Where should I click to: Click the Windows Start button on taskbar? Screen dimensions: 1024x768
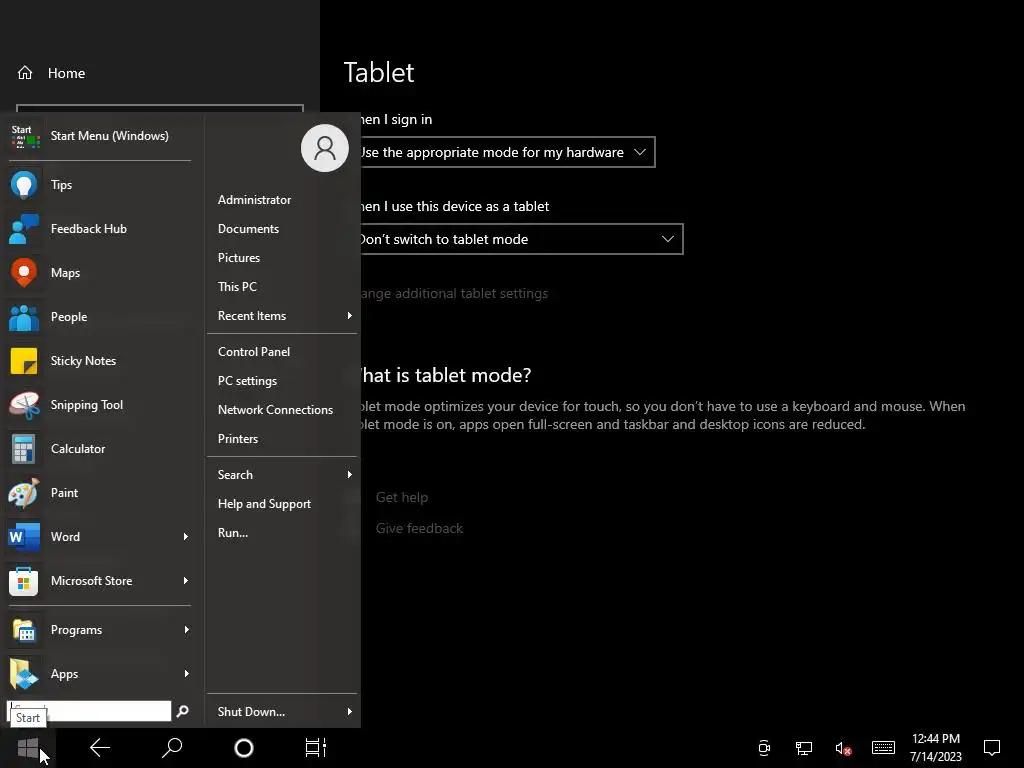tap(27, 748)
